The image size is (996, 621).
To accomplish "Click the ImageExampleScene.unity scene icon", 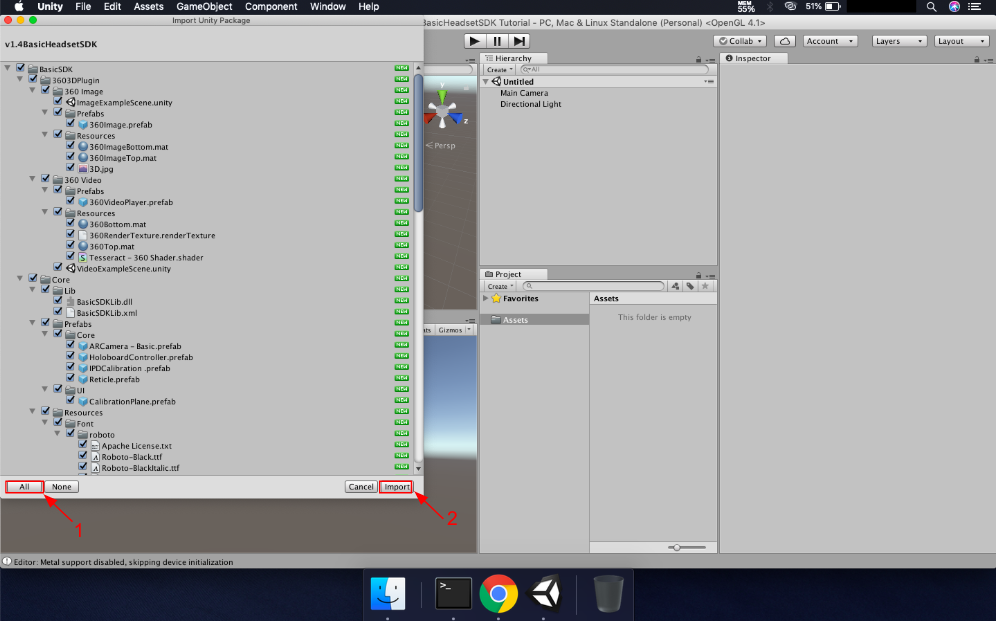I will click(x=71, y=102).
